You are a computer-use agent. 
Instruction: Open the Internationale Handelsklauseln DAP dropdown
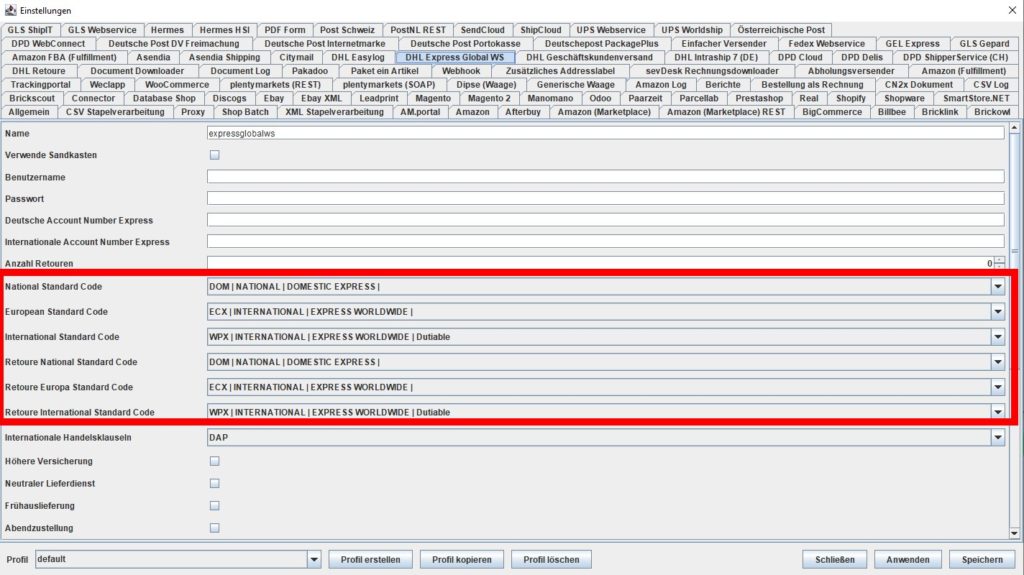point(998,437)
